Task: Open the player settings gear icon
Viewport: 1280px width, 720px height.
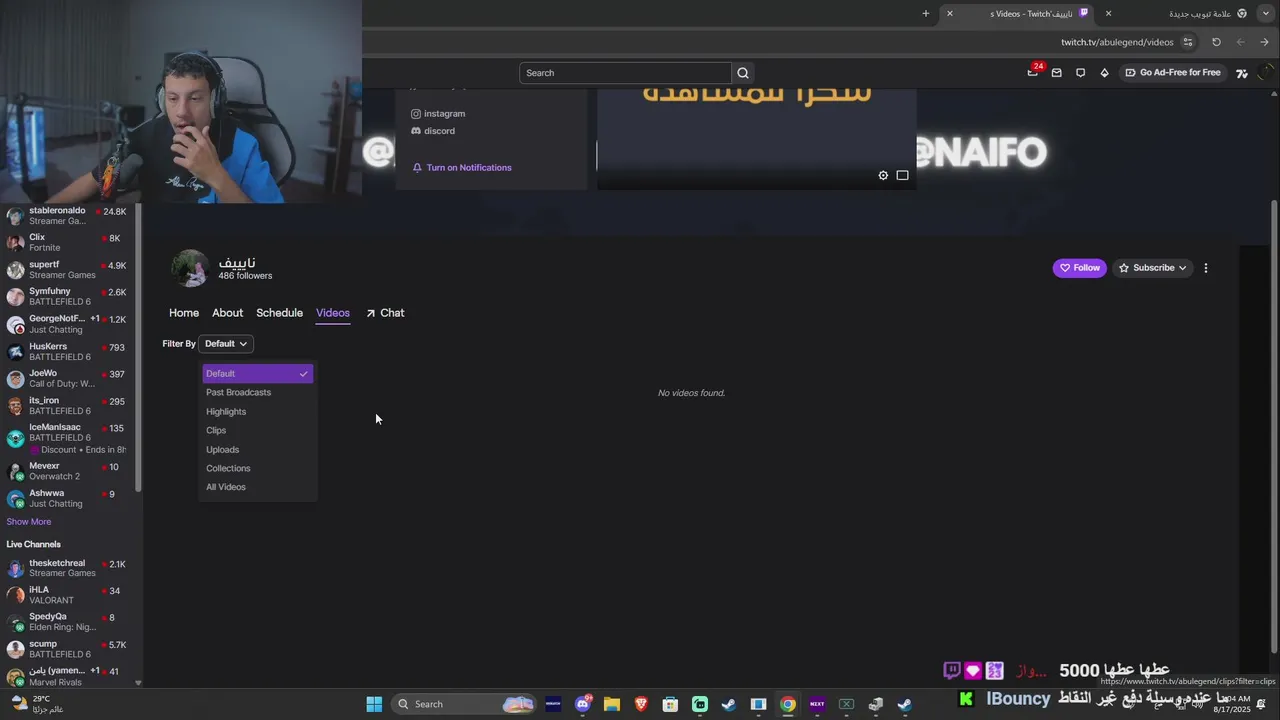Action: pos(883,175)
